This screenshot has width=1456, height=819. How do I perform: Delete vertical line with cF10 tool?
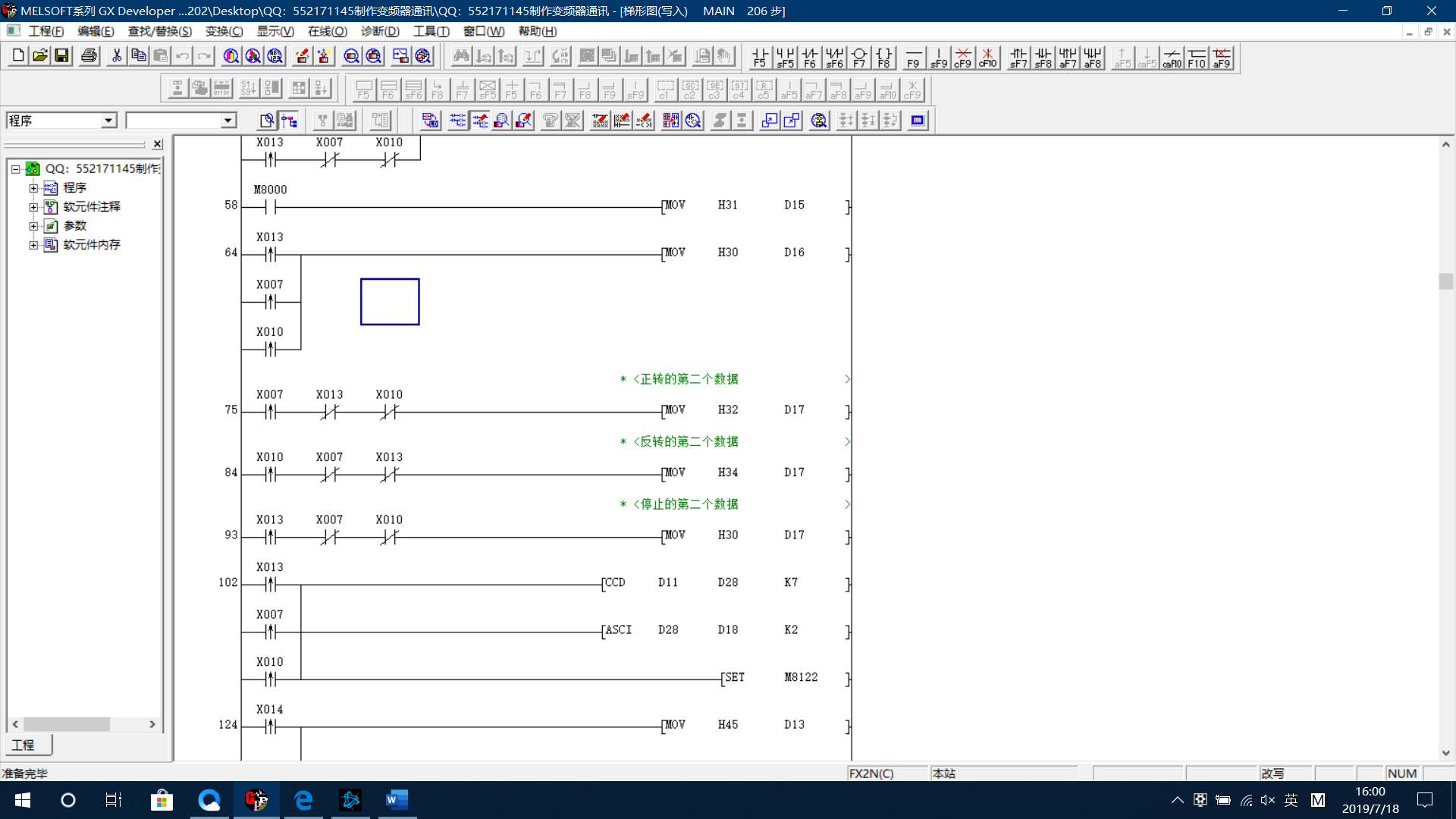click(987, 58)
